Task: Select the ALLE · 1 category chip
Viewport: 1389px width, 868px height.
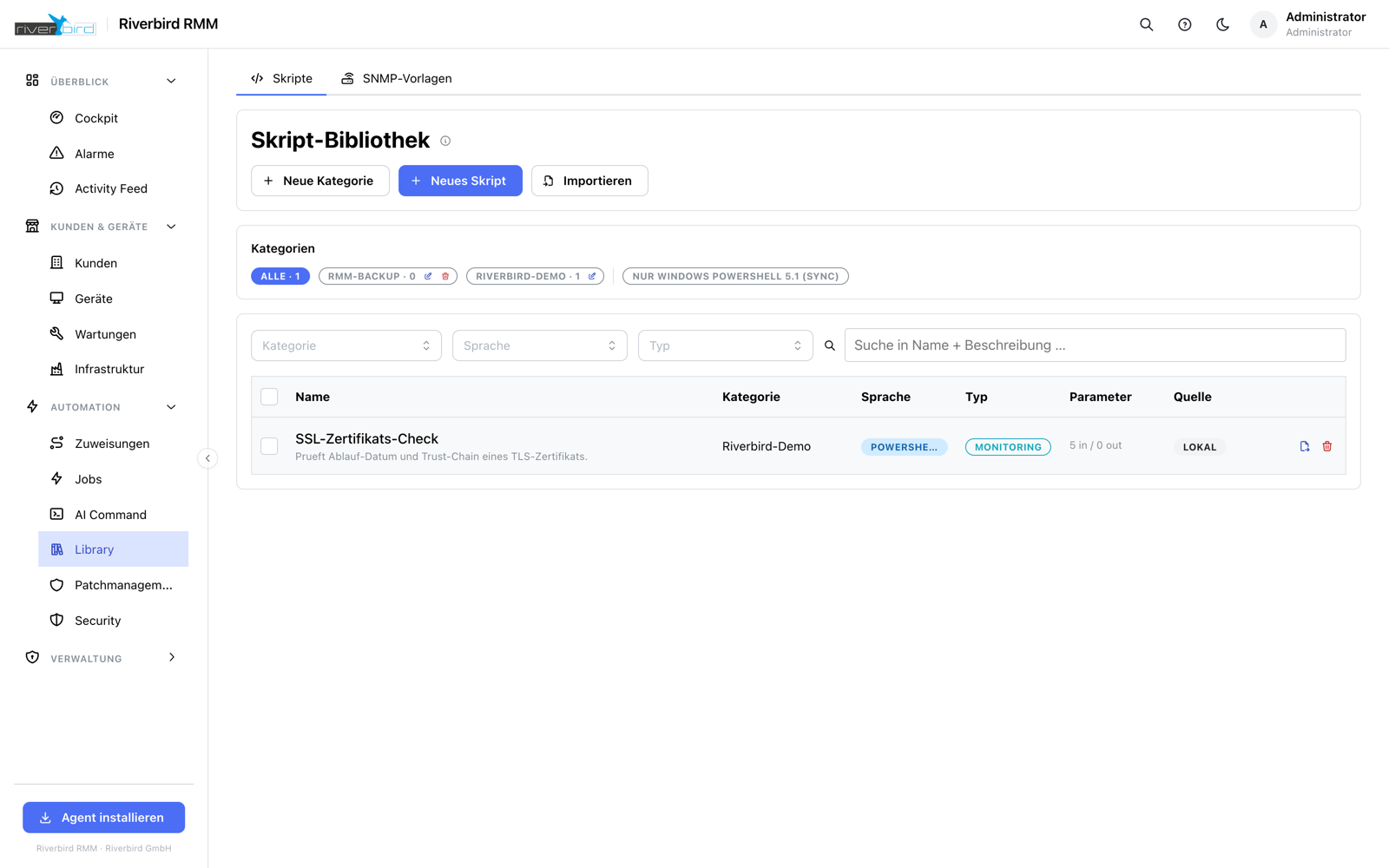Action: (x=280, y=276)
